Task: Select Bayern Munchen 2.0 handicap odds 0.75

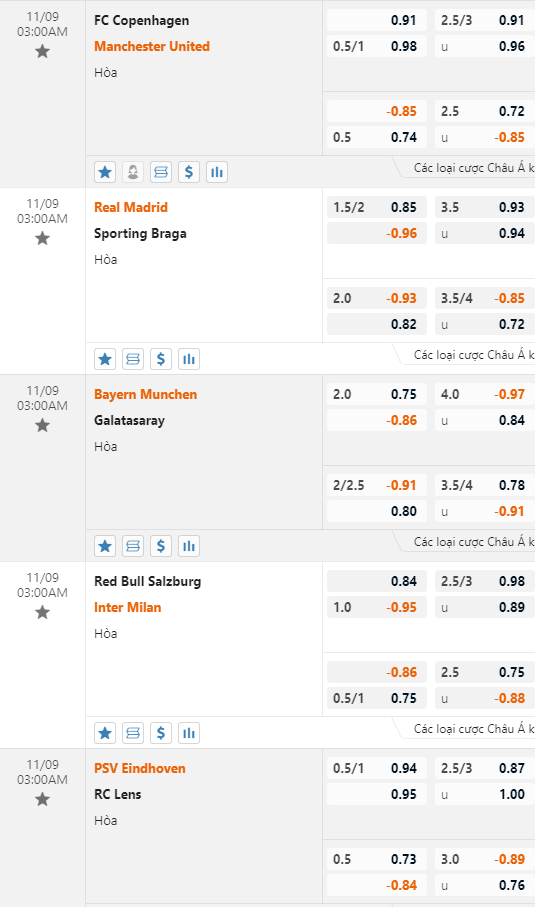Action: pyautogui.click(x=377, y=394)
